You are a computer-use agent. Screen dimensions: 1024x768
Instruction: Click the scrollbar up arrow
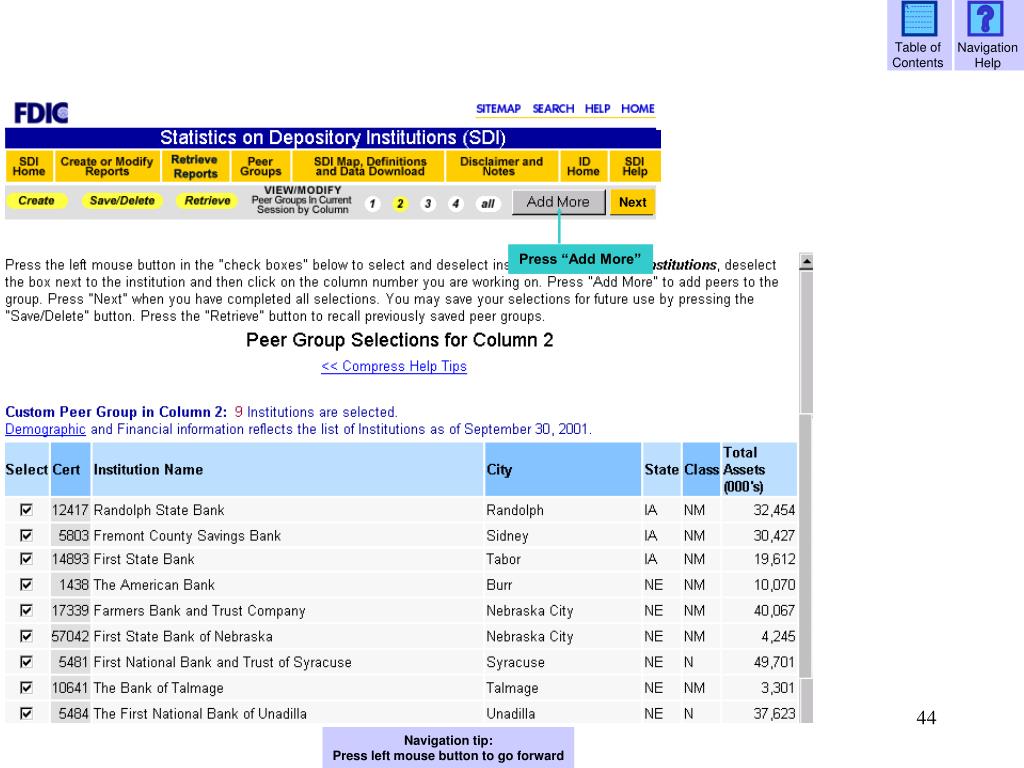pyautogui.click(x=806, y=261)
